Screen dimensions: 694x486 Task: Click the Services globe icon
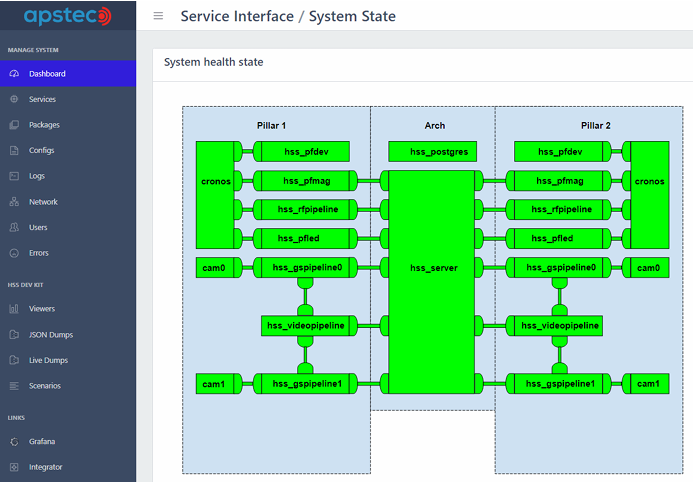14,100
